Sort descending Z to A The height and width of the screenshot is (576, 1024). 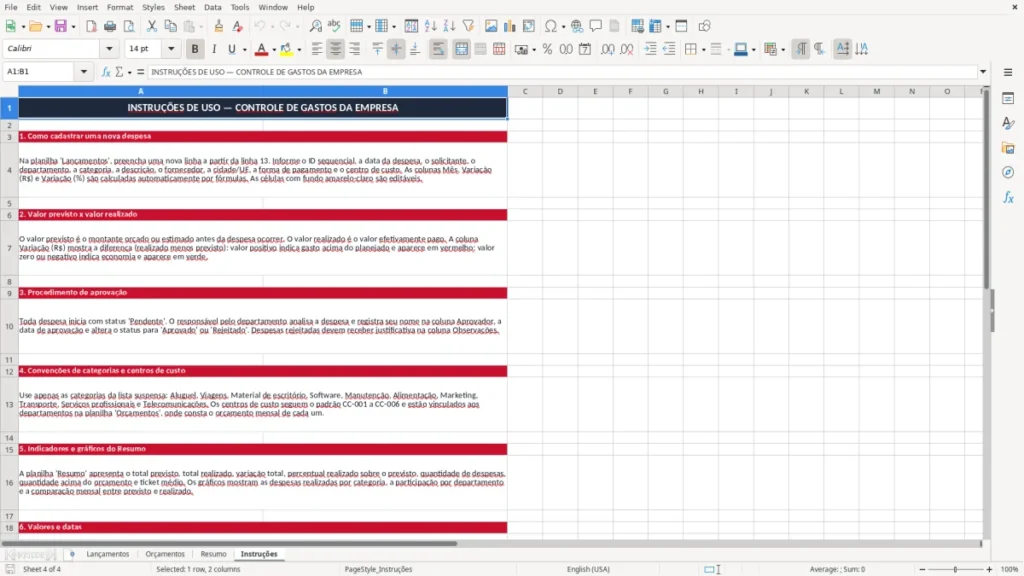coord(449,26)
